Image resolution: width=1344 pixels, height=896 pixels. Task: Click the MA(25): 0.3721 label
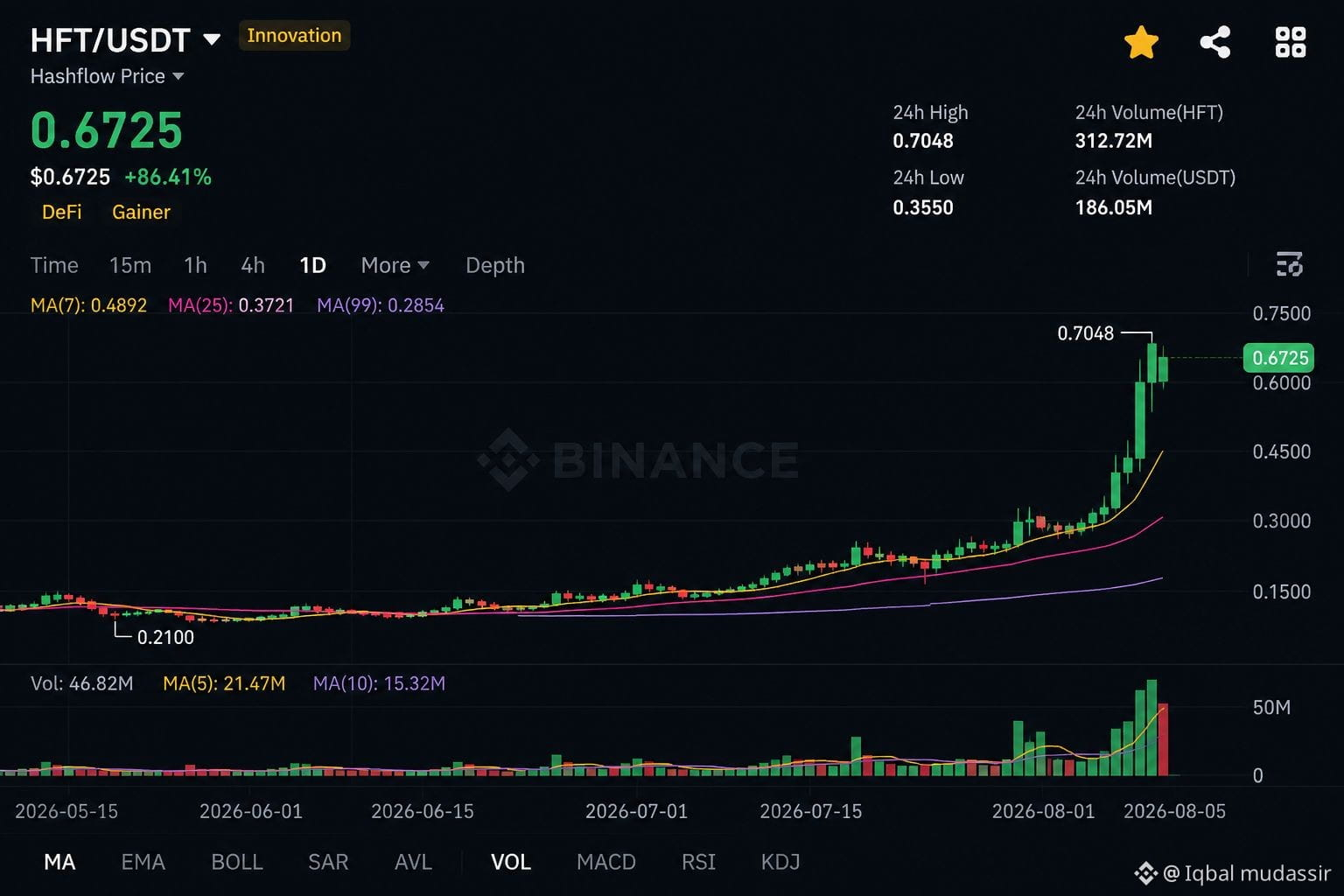pos(231,305)
